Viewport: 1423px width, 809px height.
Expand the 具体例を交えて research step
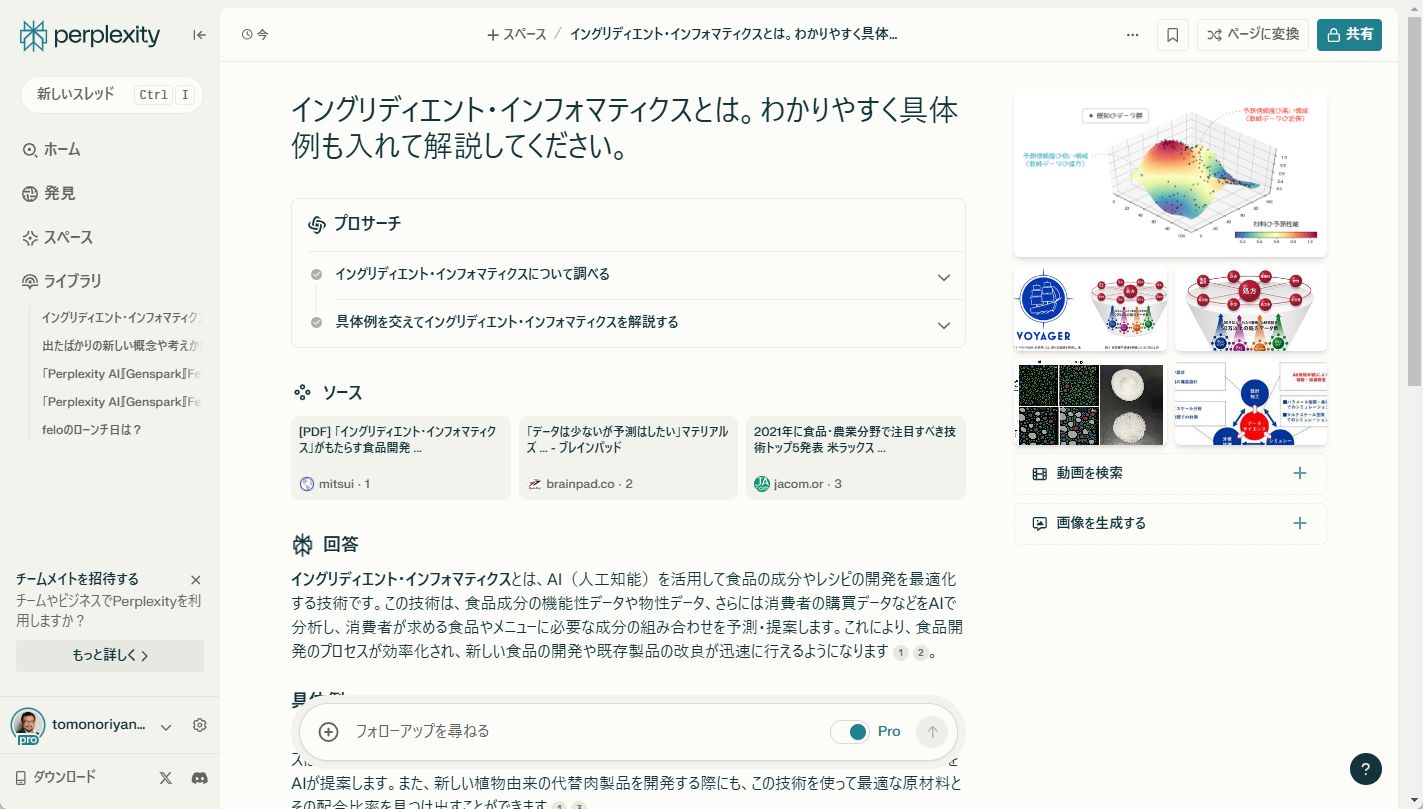(x=942, y=324)
